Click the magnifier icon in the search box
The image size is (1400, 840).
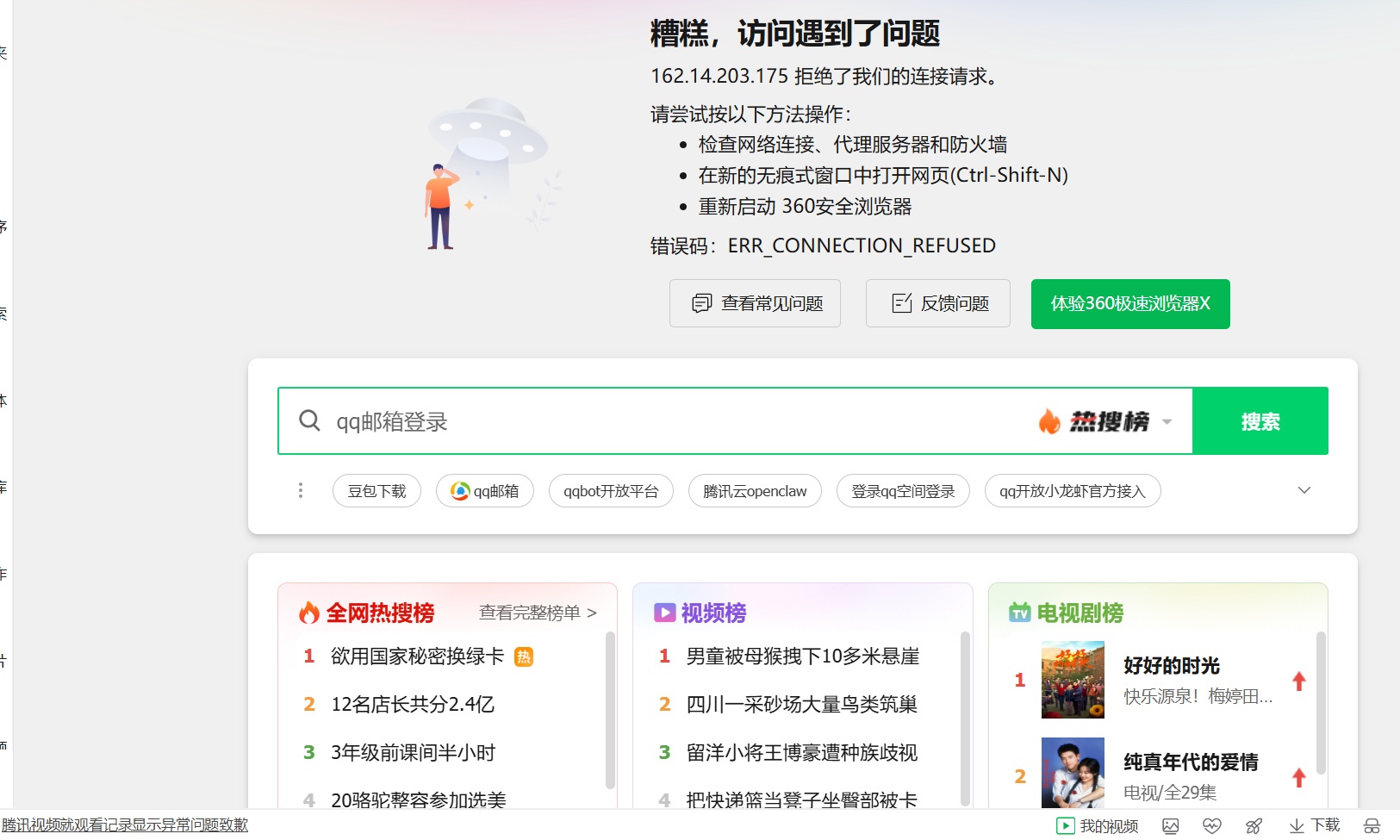click(x=309, y=420)
